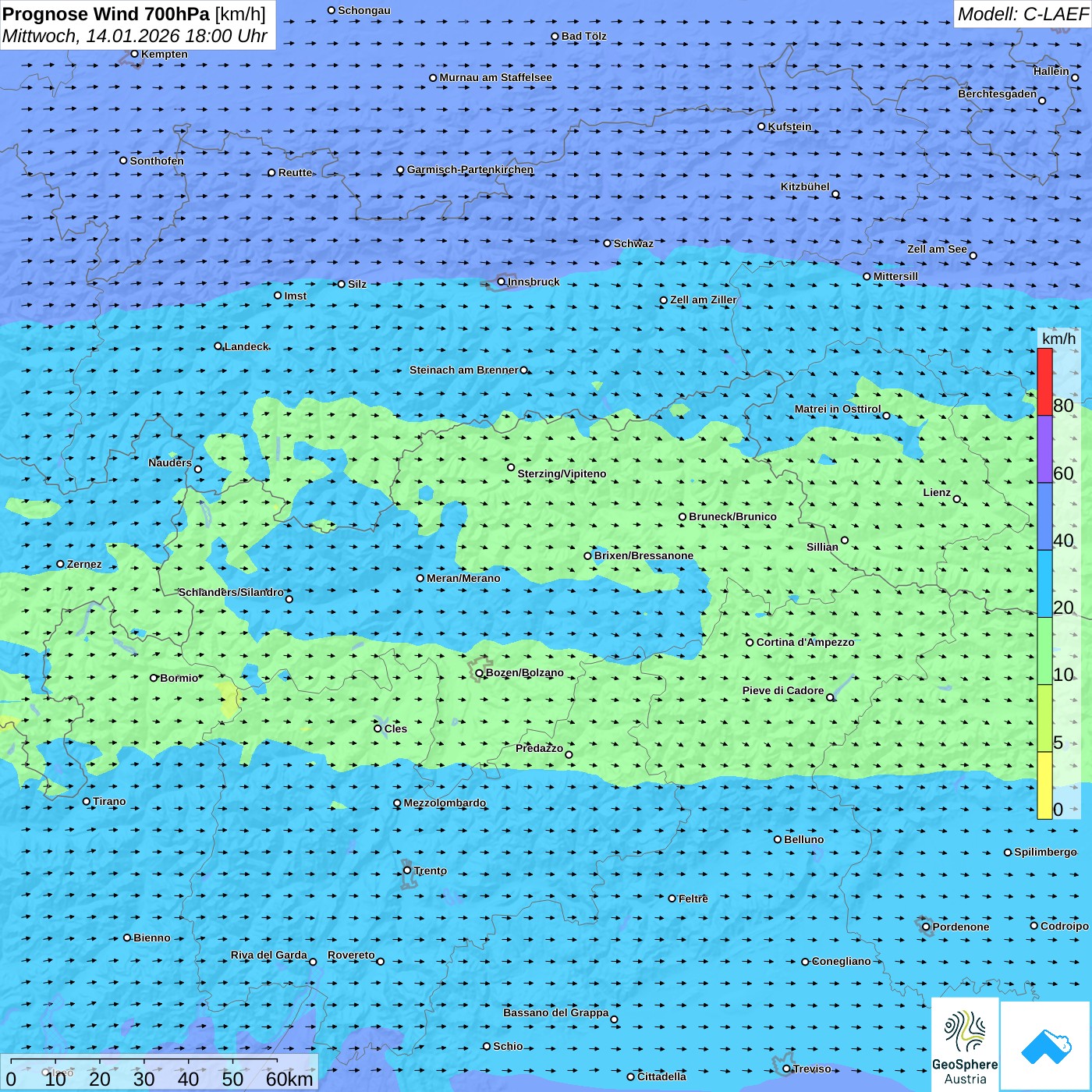The image size is (1092, 1092).
Task: Click the Treviso city marker
Action: (x=786, y=1069)
